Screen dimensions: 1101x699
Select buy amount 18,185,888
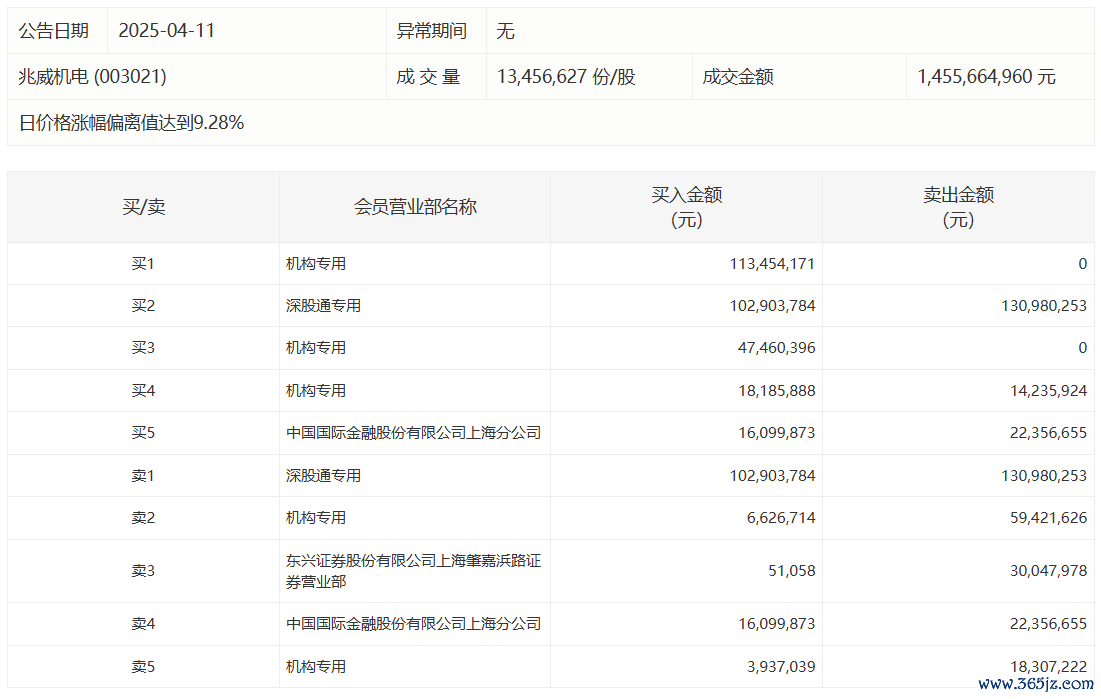coord(777,391)
